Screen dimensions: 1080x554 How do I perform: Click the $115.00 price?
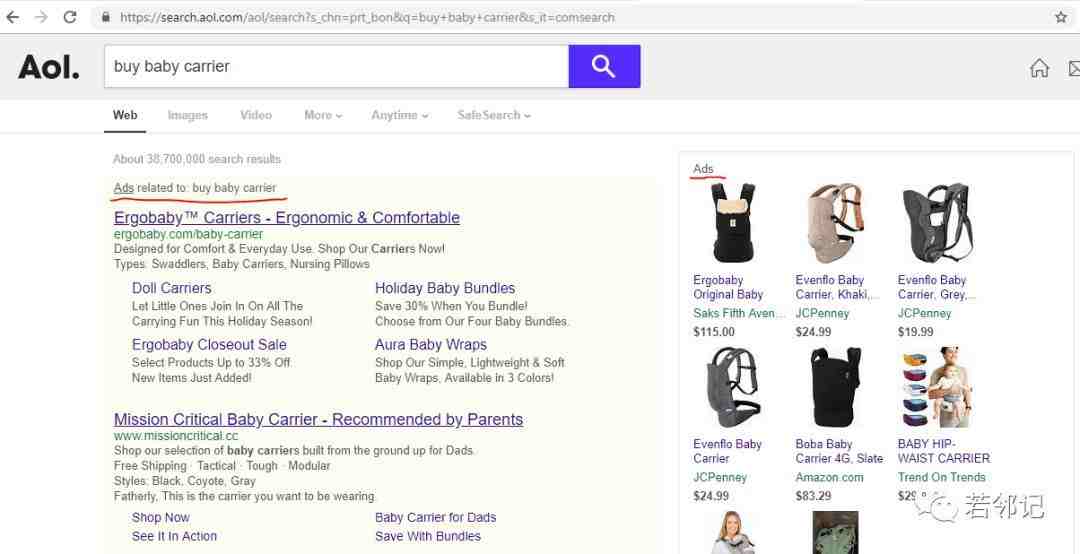pyautogui.click(x=714, y=332)
